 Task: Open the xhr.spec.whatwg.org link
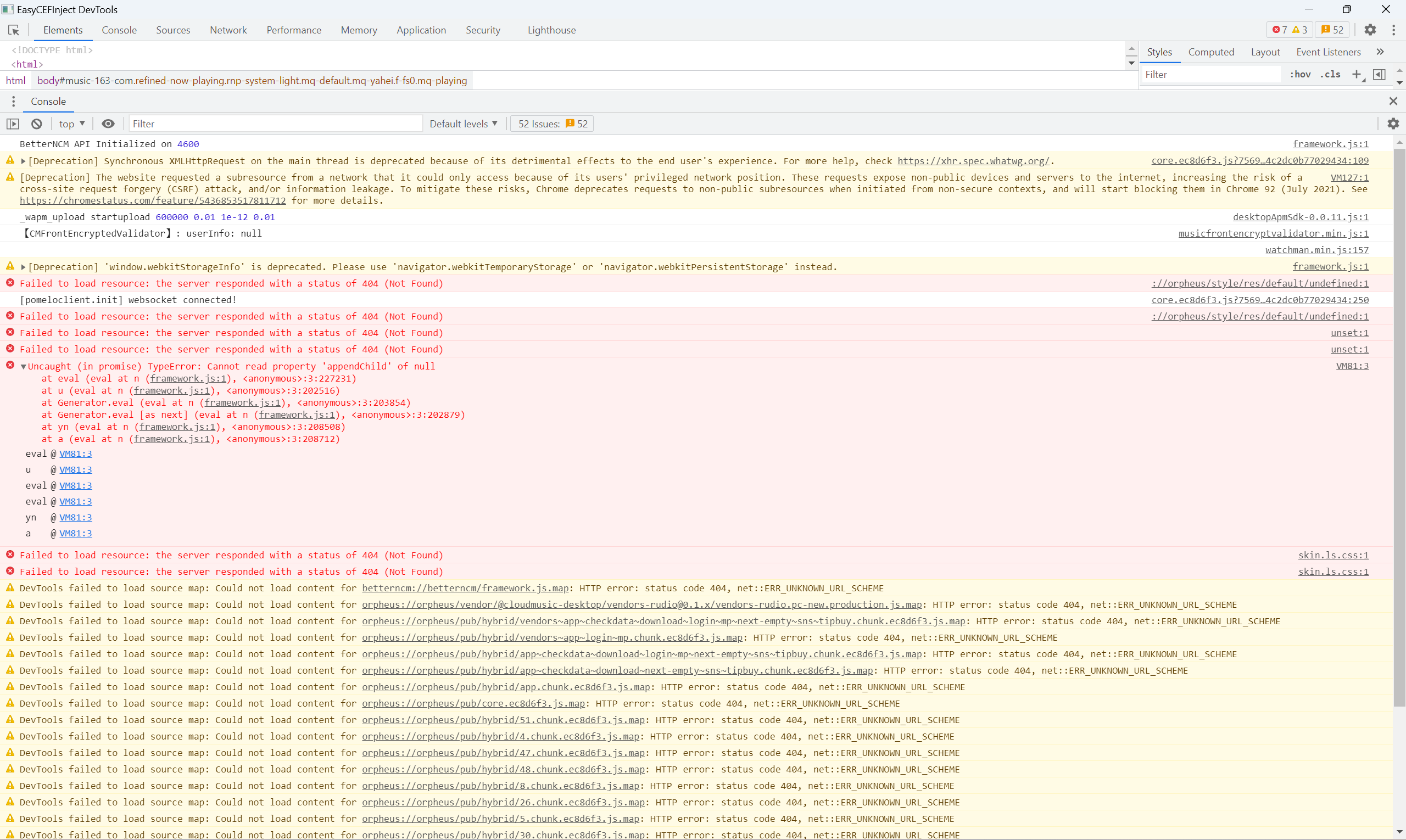[973, 161]
